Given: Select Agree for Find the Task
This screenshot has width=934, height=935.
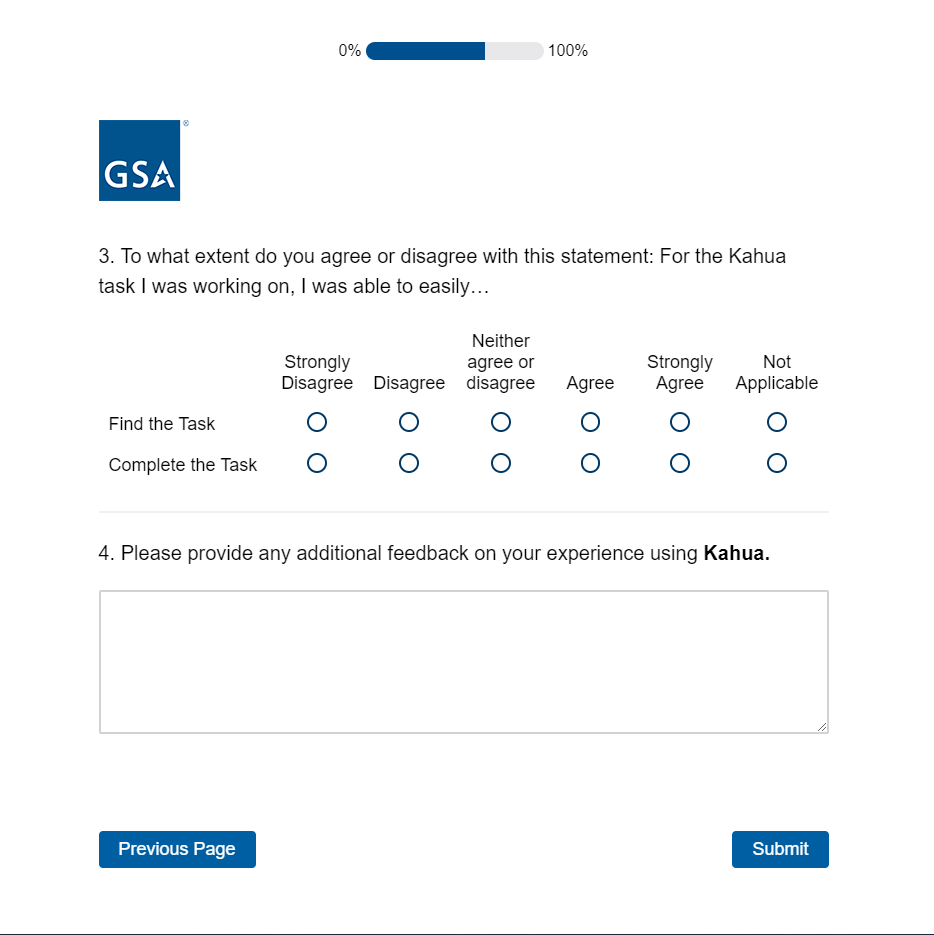Looking at the screenshot, I should (590, 422).
